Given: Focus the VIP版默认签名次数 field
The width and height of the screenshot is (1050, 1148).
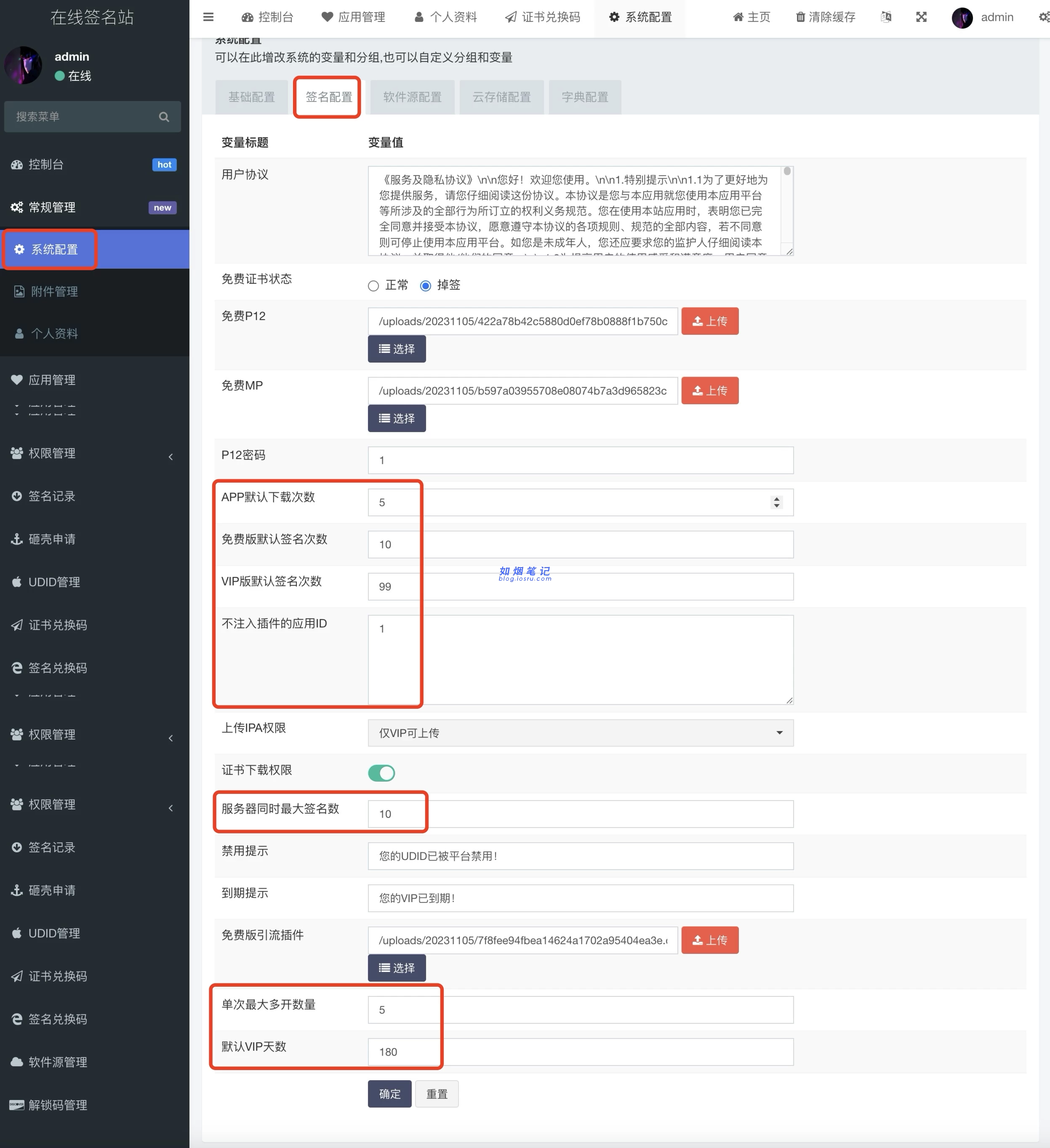Looking at the screenshot, I should pos(581,587).
